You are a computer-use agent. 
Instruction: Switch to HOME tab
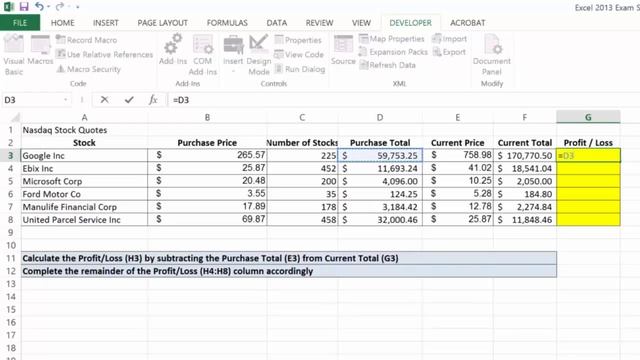(62, 23)
